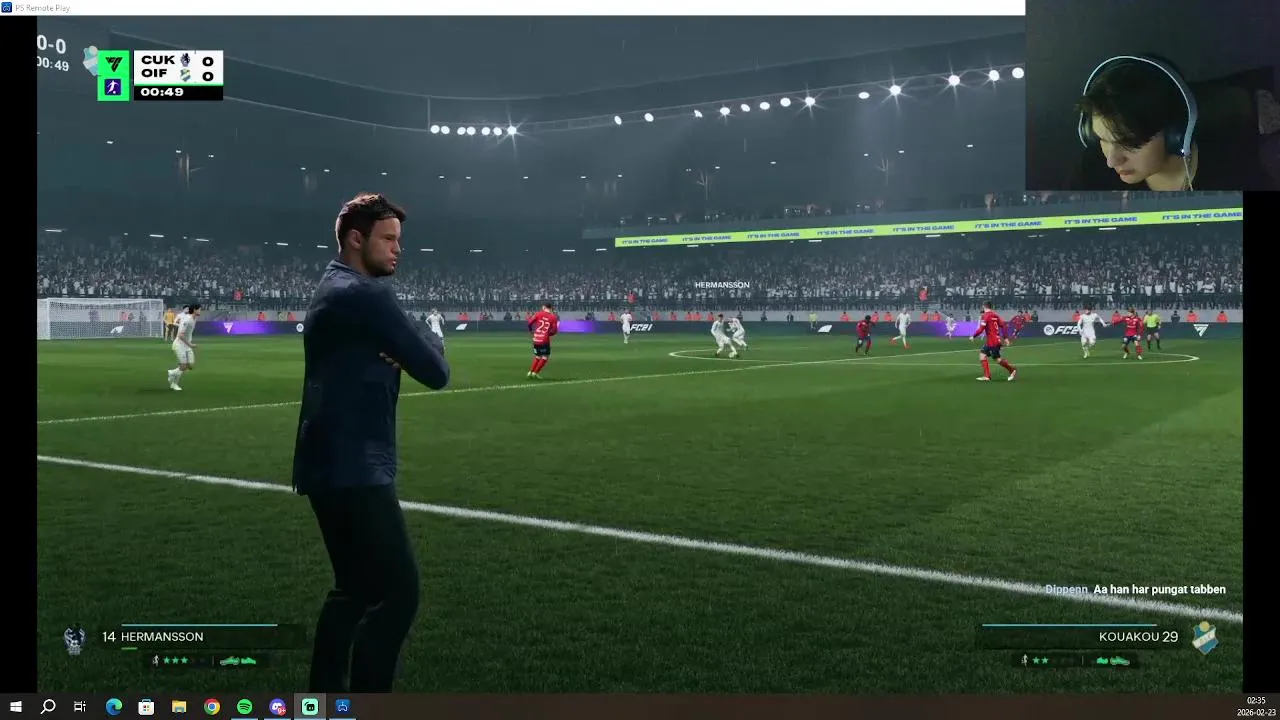Image resolution: width=1280 pixels, height=720 pixels.
Task: Open the Windows Start menu
Action: click(x=15, y=706)
